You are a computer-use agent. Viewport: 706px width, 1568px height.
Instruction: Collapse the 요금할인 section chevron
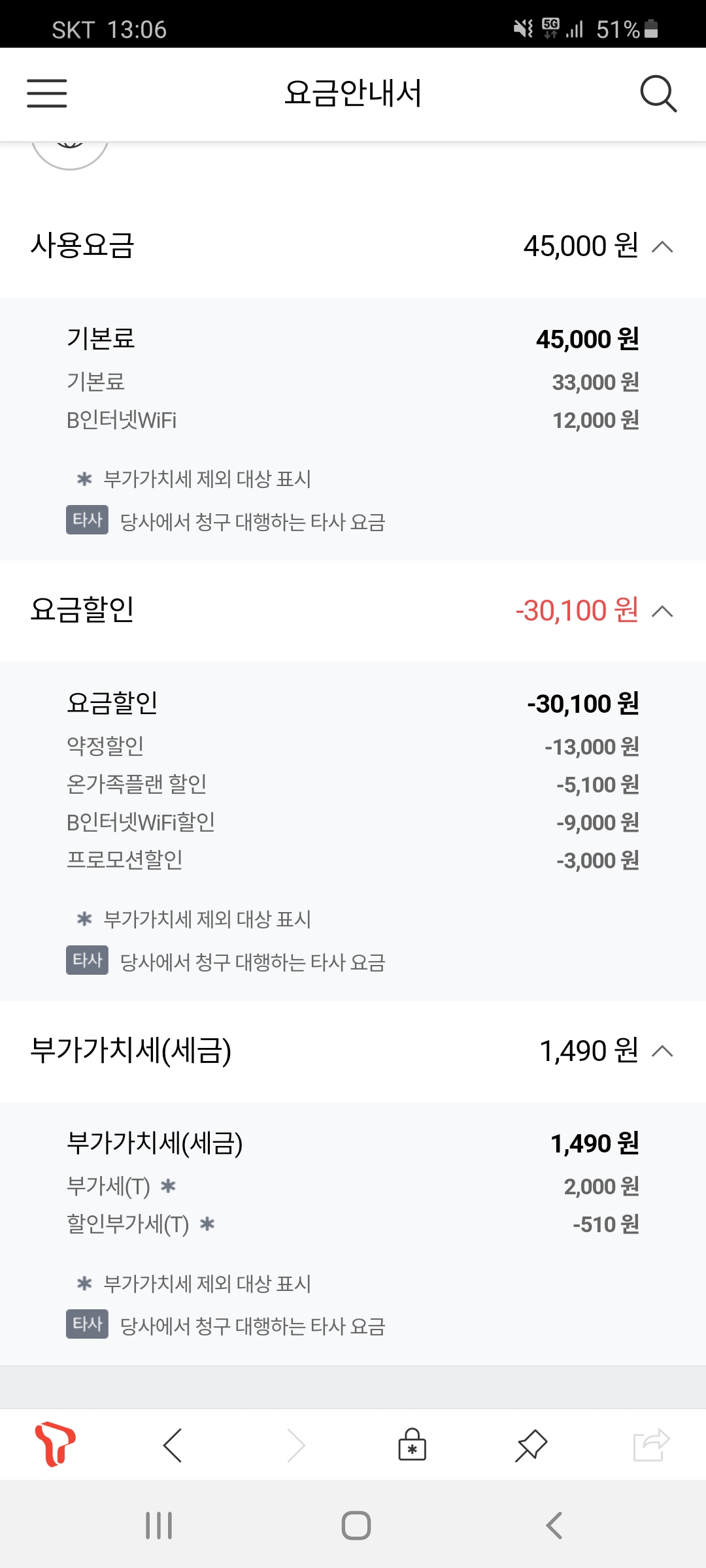tap(662, 612)
